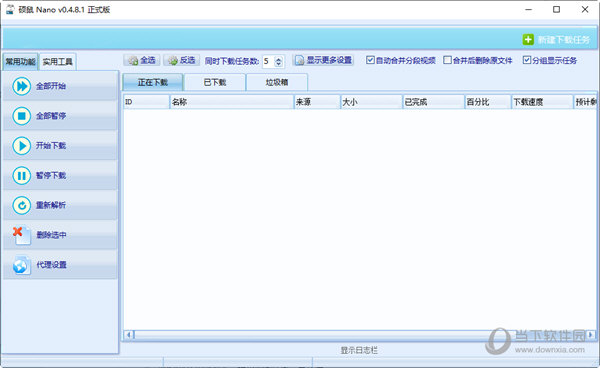The image size is (600, 368).
Task: Click the 全部开始 start-all icon button
Action: (x=60, y=86)
